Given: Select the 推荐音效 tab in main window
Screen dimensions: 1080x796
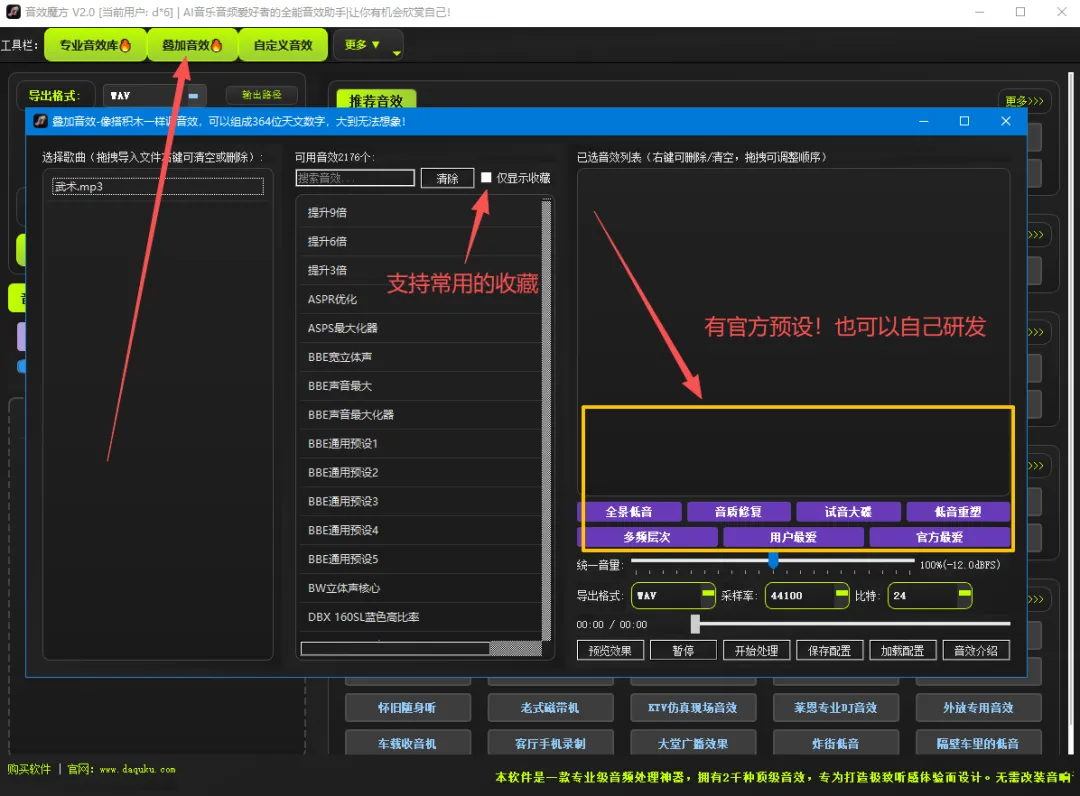Looking at the screenshot, I should (x=376, y=101).
